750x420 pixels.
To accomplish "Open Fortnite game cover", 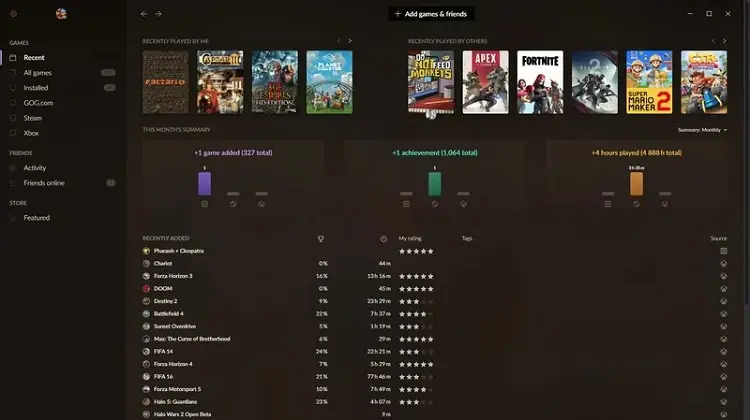I will (540, 82).
